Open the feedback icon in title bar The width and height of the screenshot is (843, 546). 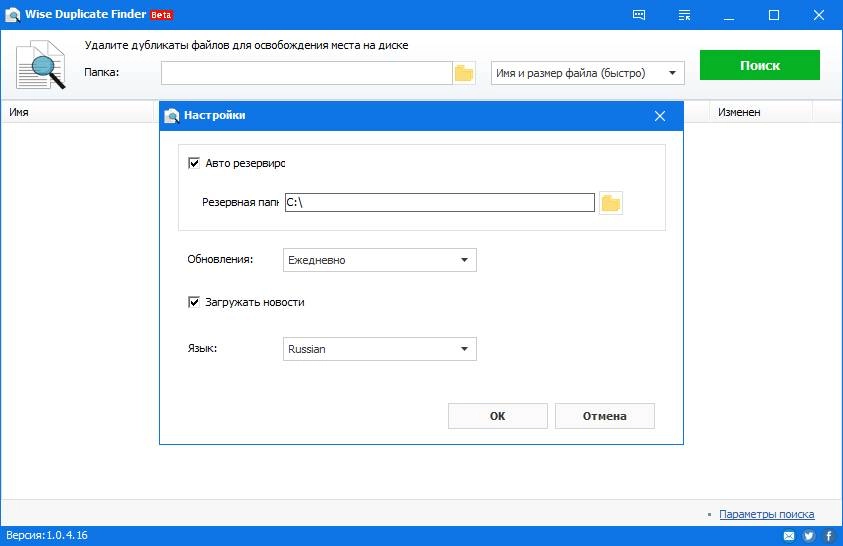639,15
